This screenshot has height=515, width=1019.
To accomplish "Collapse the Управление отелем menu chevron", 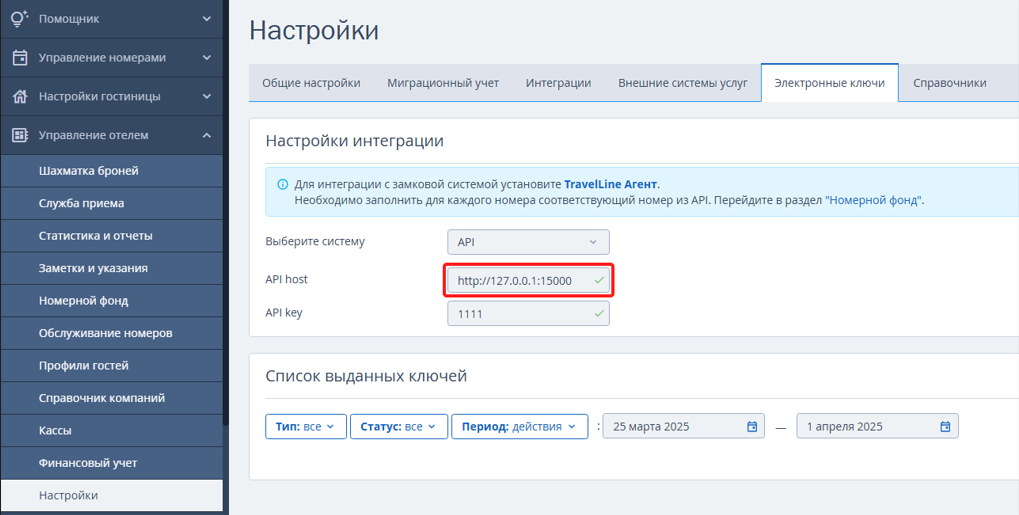I will coord(207,135).
